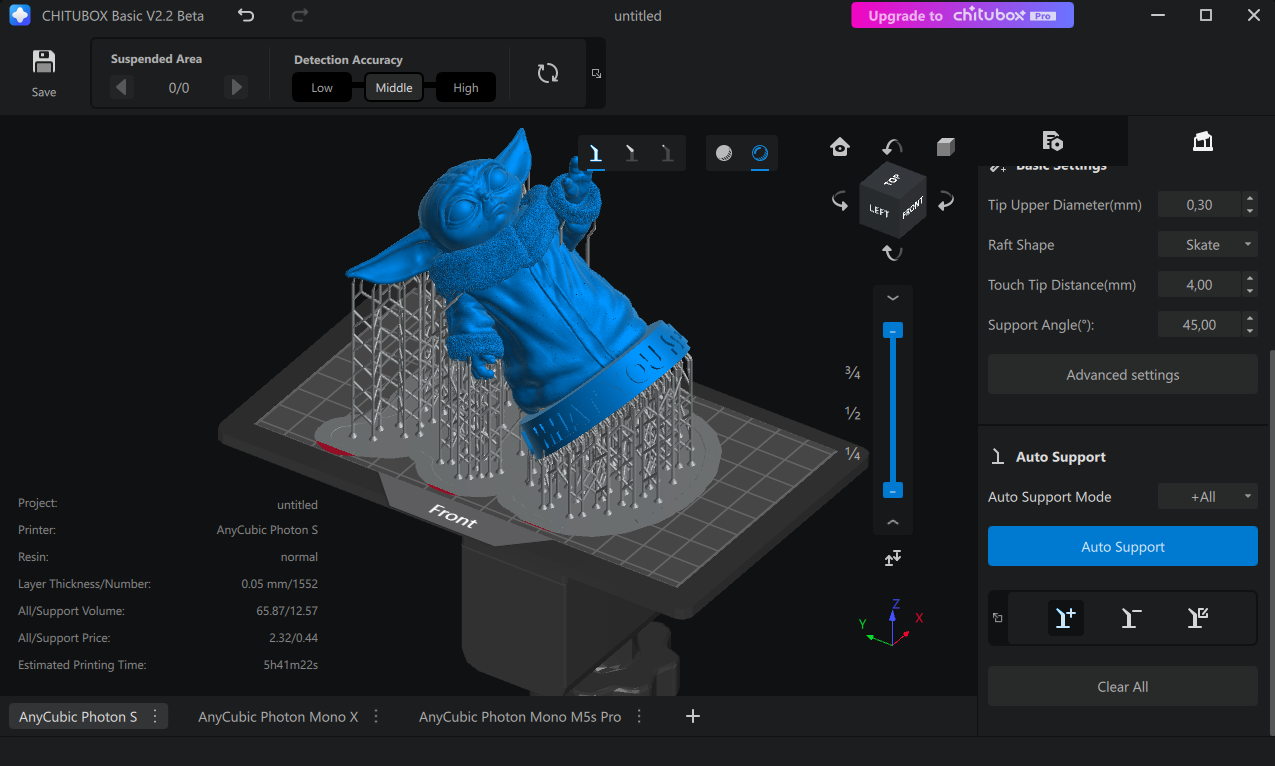Select the delete support tool icon
The width and height of the screenshot is (1275, 766).
tap(1131, 618)
